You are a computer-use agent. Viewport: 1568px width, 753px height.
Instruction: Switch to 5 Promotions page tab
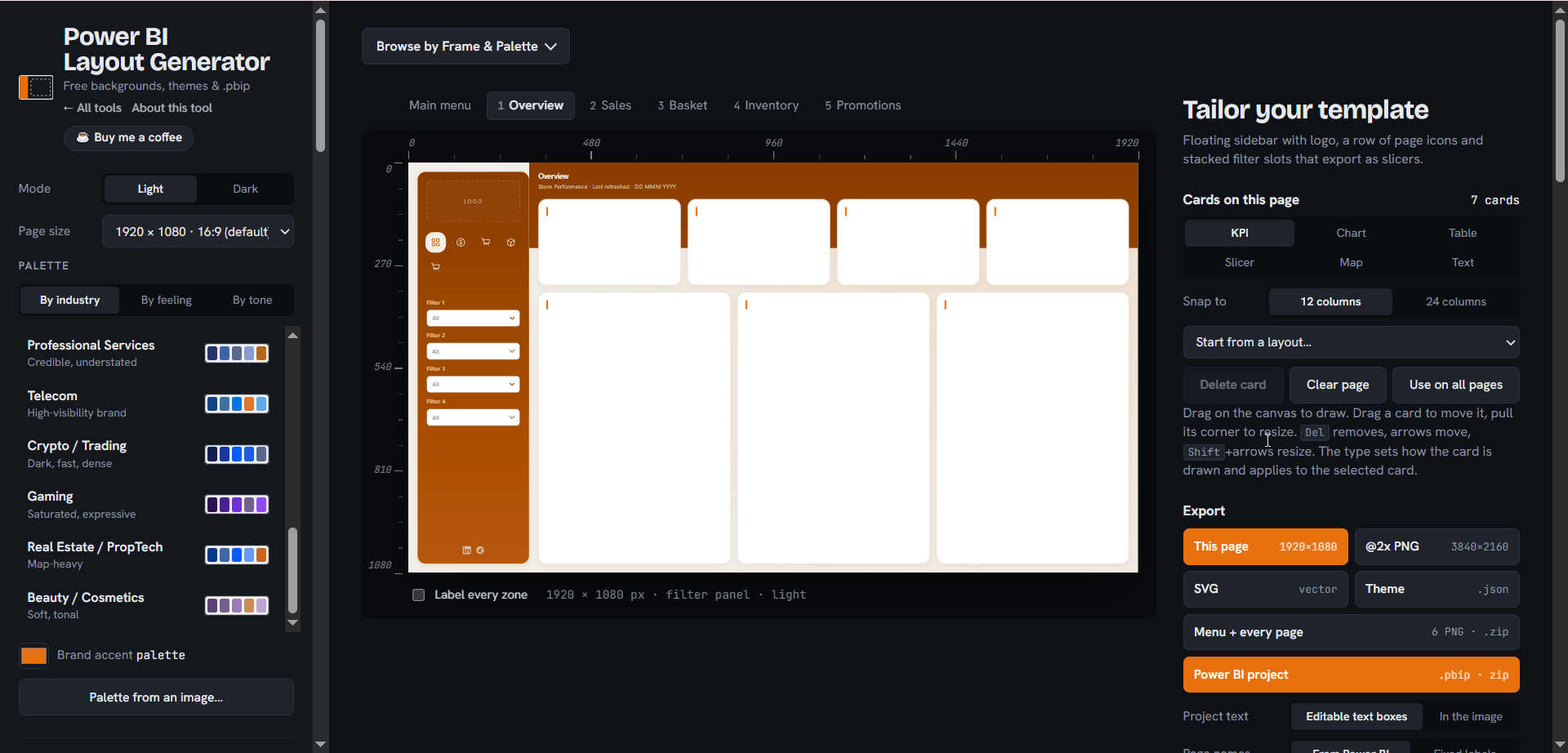(862, 105)
